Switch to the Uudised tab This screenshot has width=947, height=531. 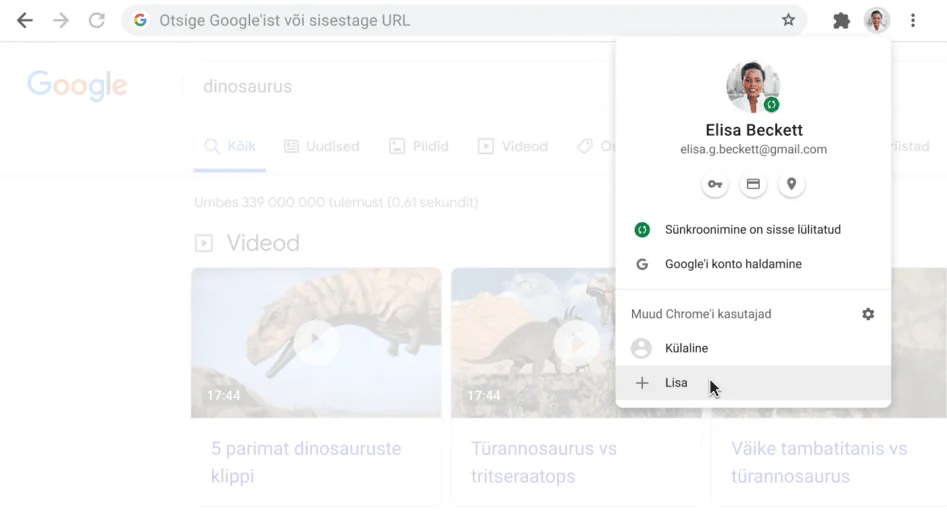pyautogui.click(x=321, y=146)
